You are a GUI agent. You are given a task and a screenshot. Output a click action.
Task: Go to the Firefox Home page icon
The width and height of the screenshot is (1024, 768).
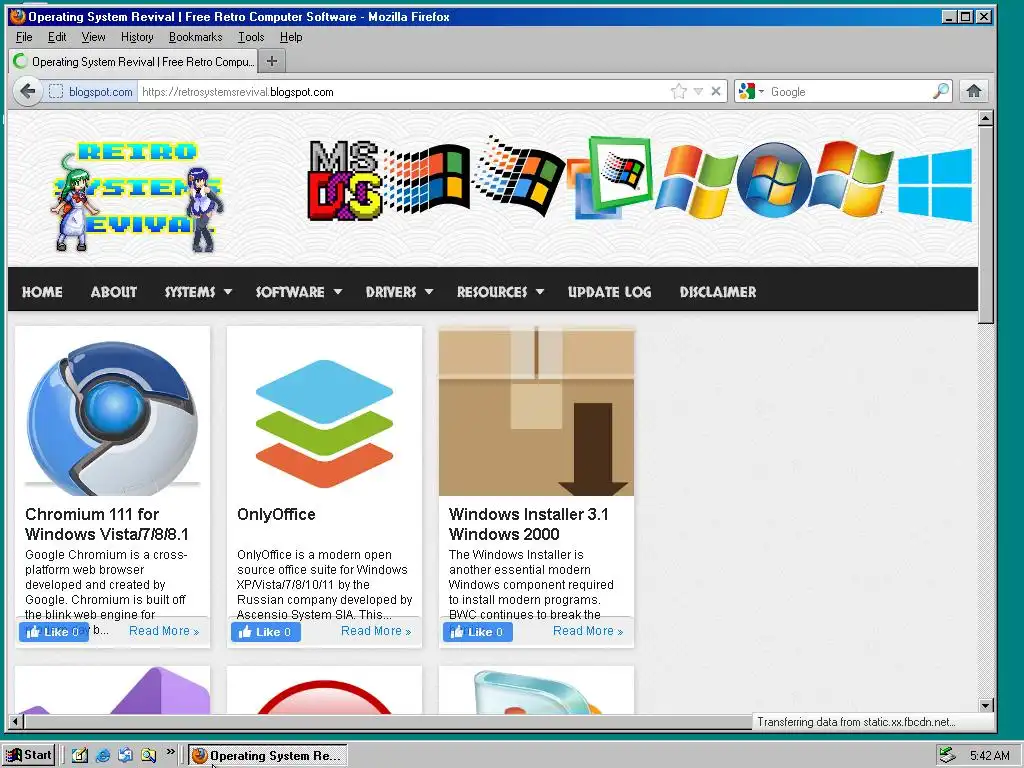pos(974,91)
